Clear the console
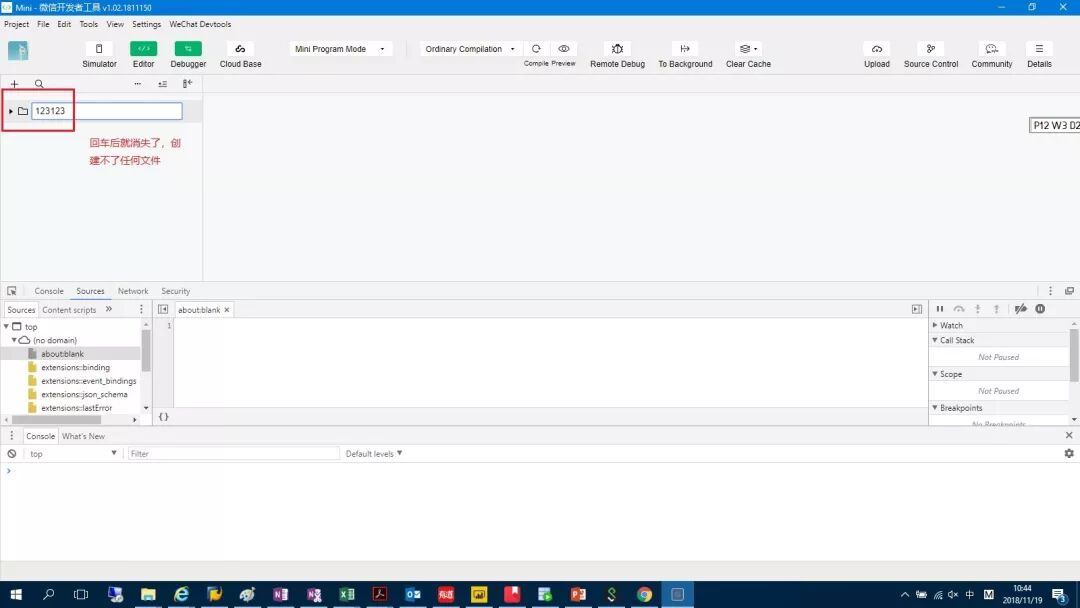This screenshot has width=1080, height=608. tap(12, 454)
